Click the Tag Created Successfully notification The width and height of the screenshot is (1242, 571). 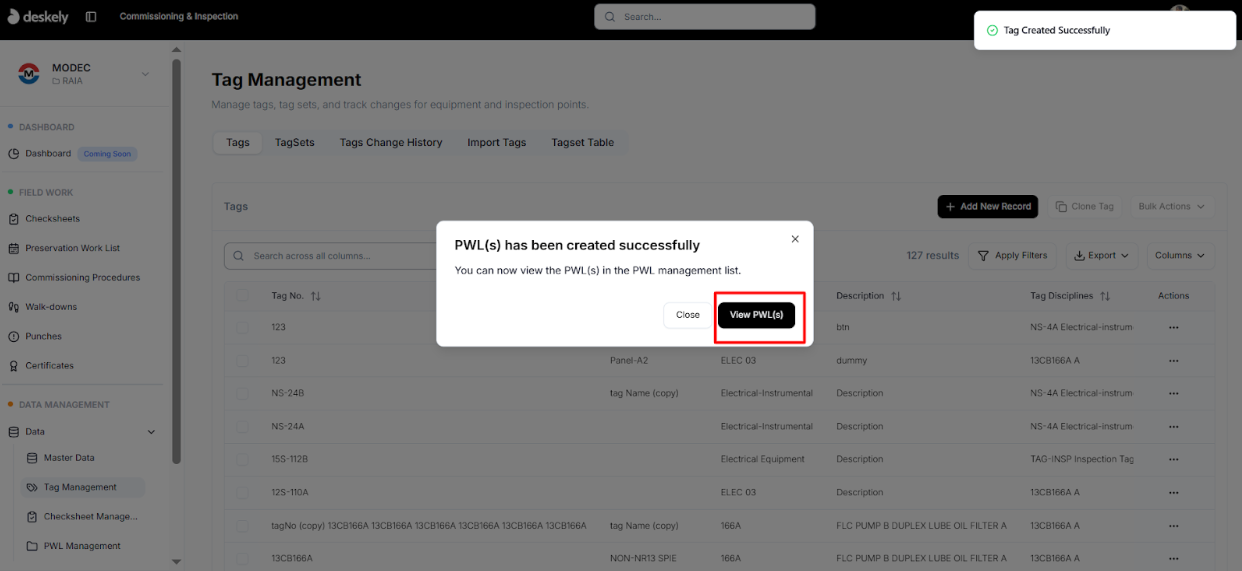(1105, 30)
